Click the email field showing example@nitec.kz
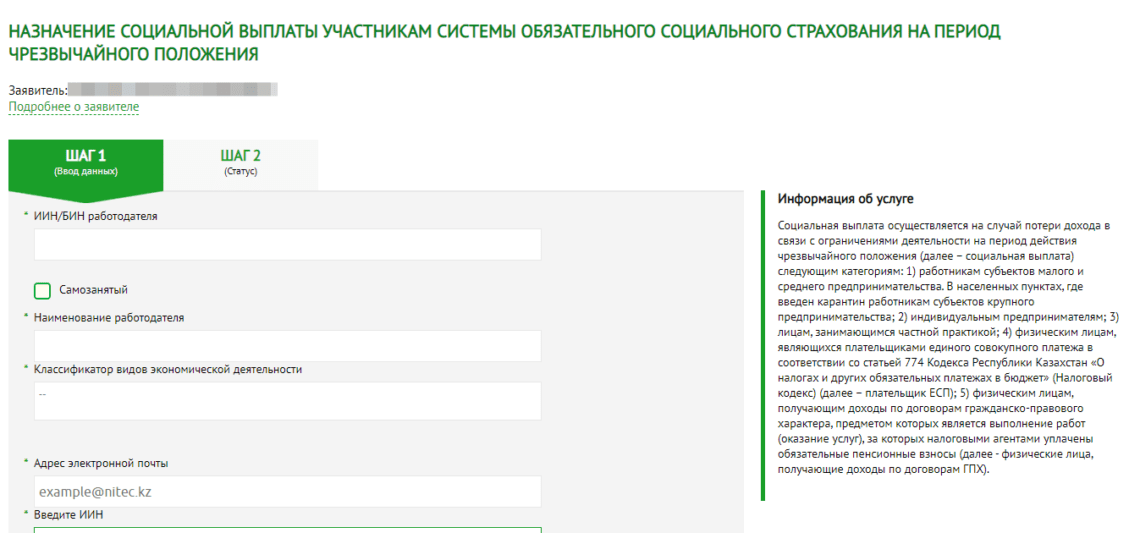The height and width of the screenshot is (533, 1140). (x=287, y=491)
